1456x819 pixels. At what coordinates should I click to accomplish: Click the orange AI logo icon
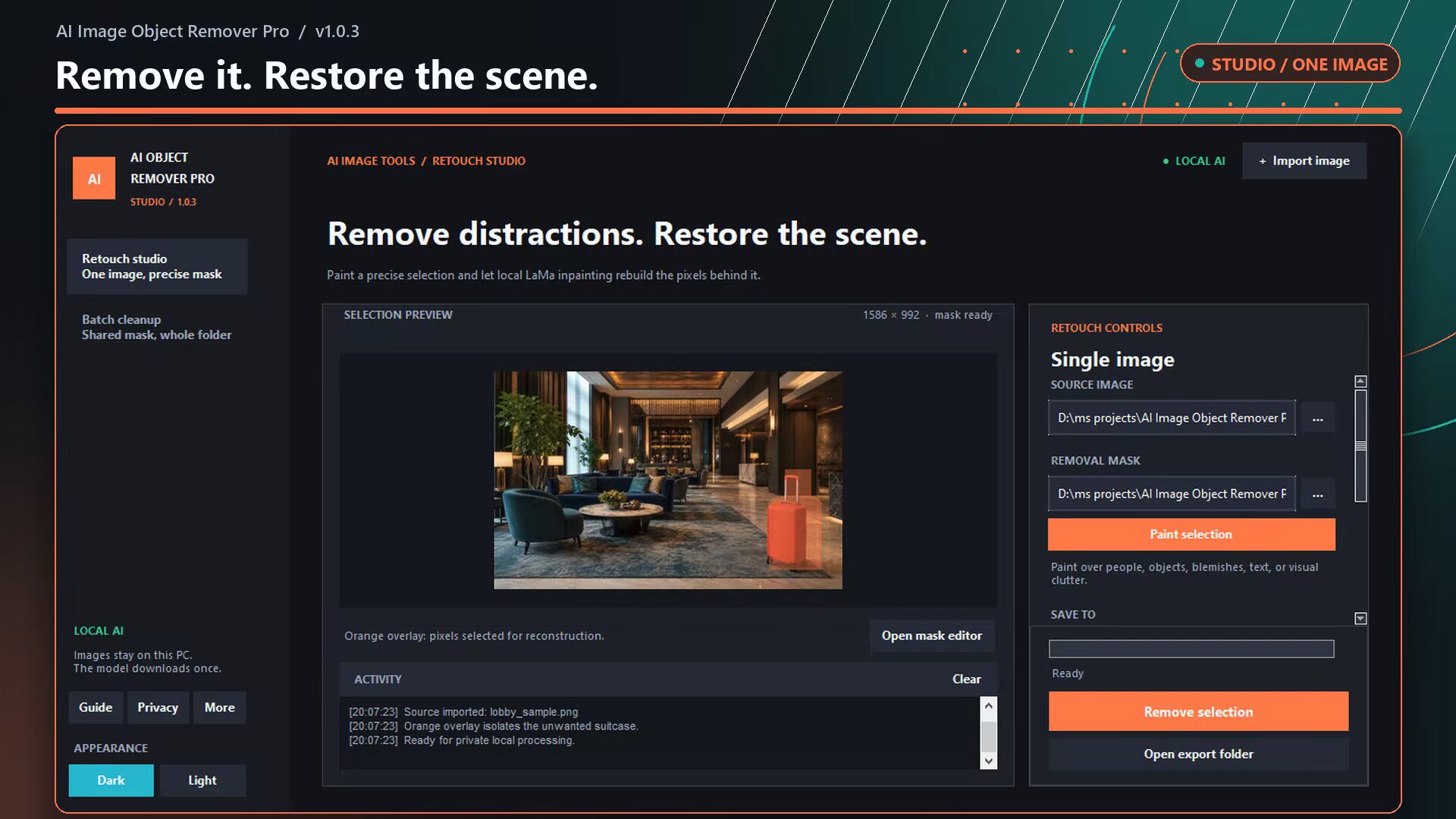tap(94, 178)
